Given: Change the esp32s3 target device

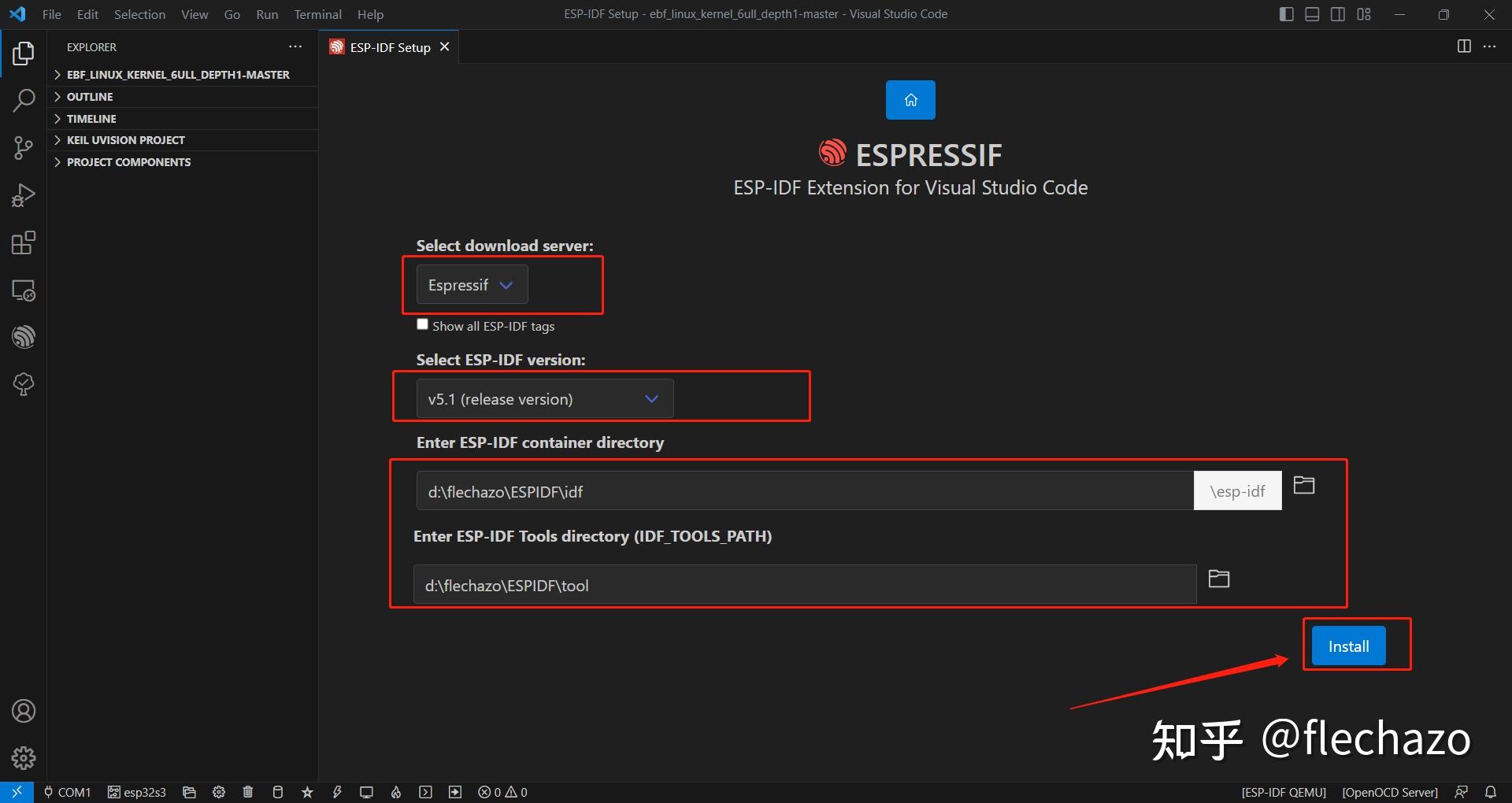Looking at the screenshot, I should coord(137,792).
